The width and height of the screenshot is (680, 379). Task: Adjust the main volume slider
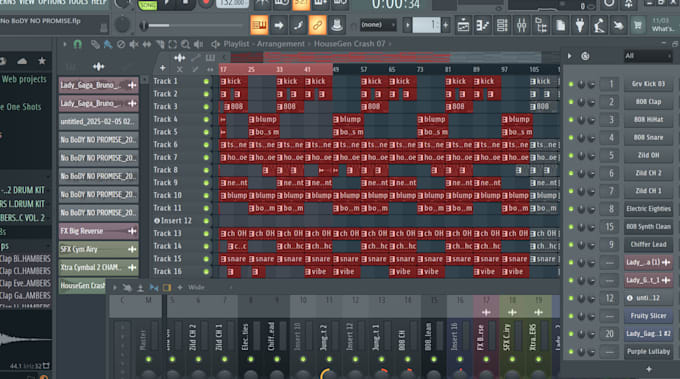(x=190, y=26)
